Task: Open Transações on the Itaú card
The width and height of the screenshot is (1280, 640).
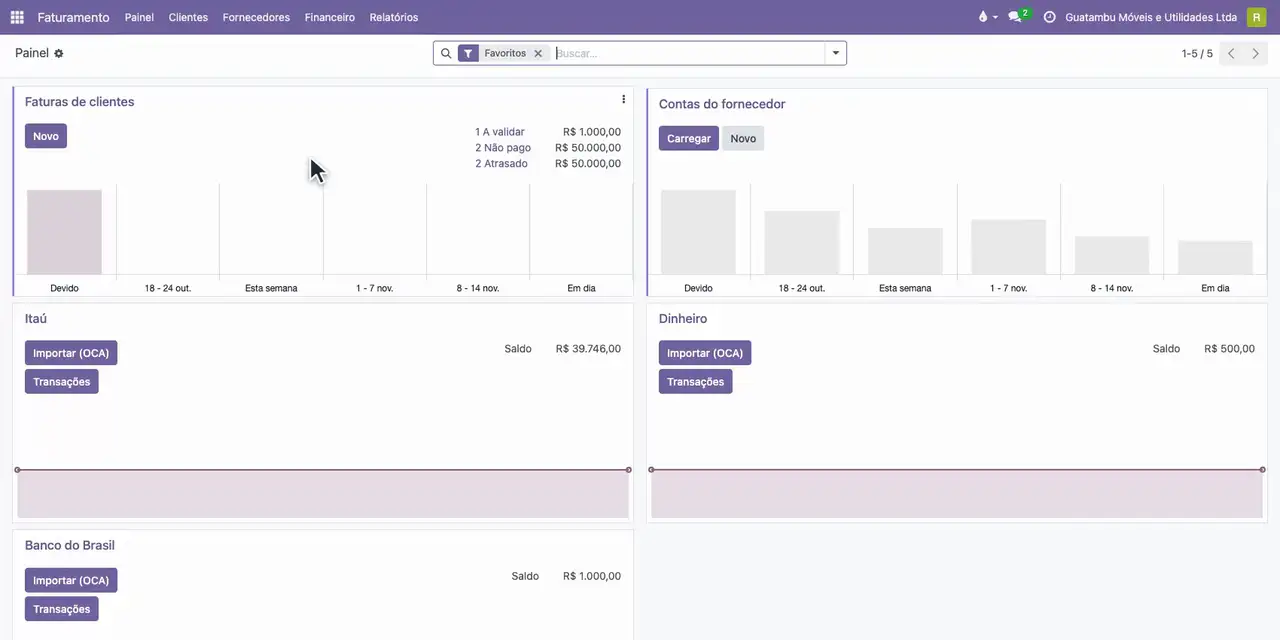Action: 62,381
